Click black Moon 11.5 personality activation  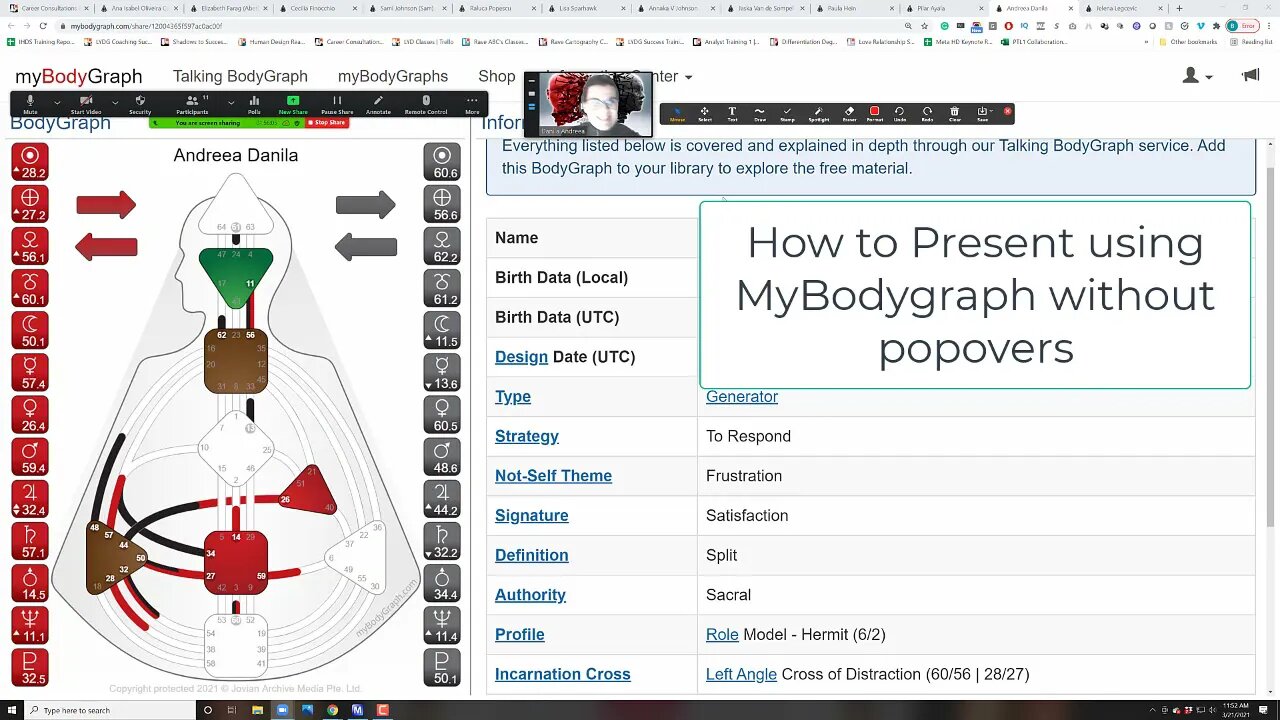click(x=442, y=330)
